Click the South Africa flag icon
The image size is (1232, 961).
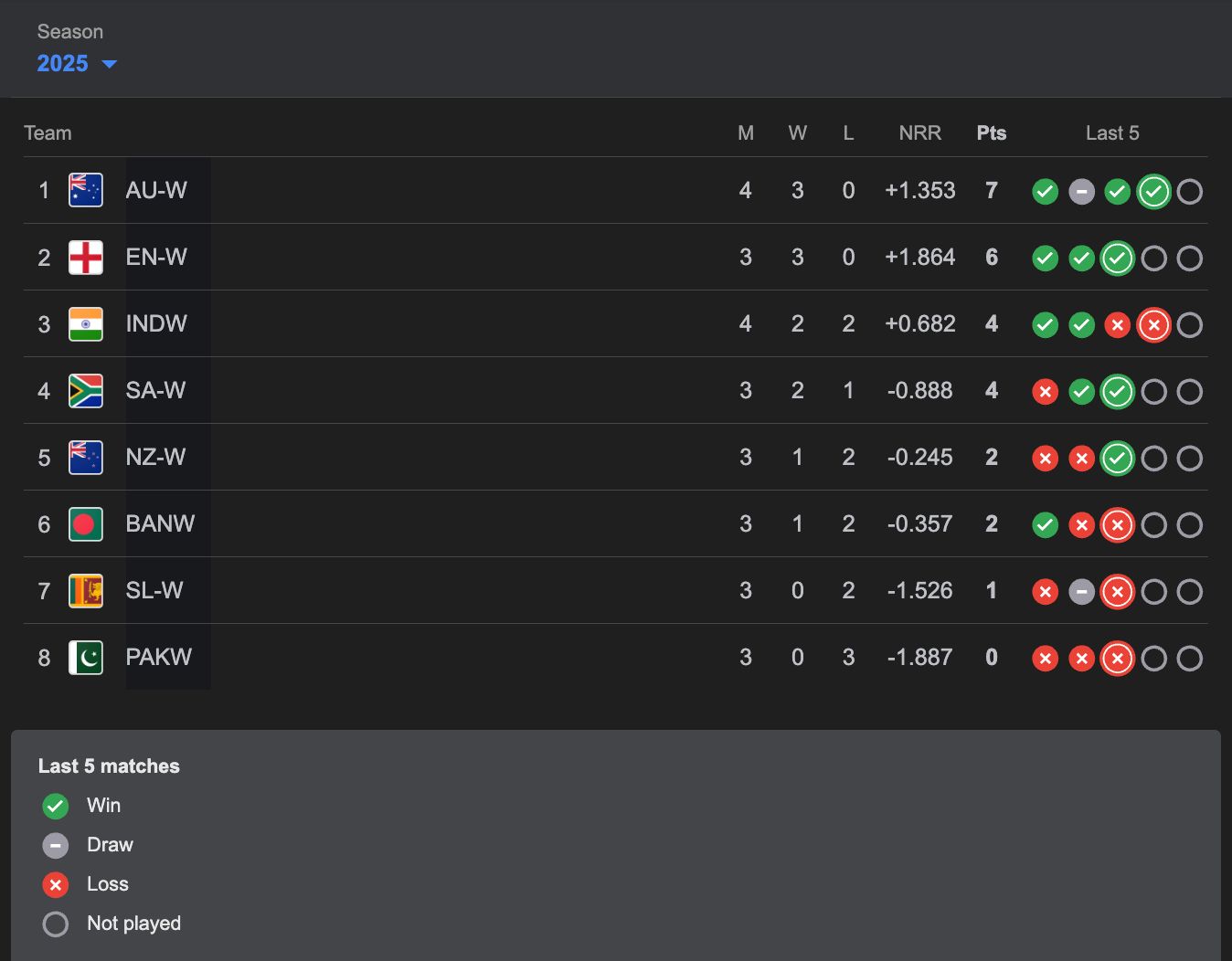(x=86, y=391)
